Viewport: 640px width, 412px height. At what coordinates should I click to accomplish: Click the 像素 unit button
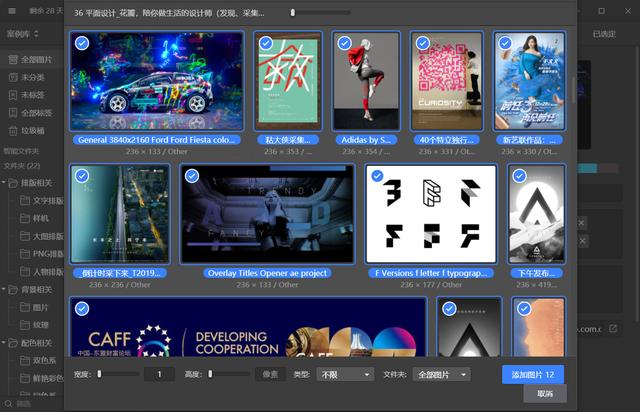pyautogui.click(x=270, y=374)
